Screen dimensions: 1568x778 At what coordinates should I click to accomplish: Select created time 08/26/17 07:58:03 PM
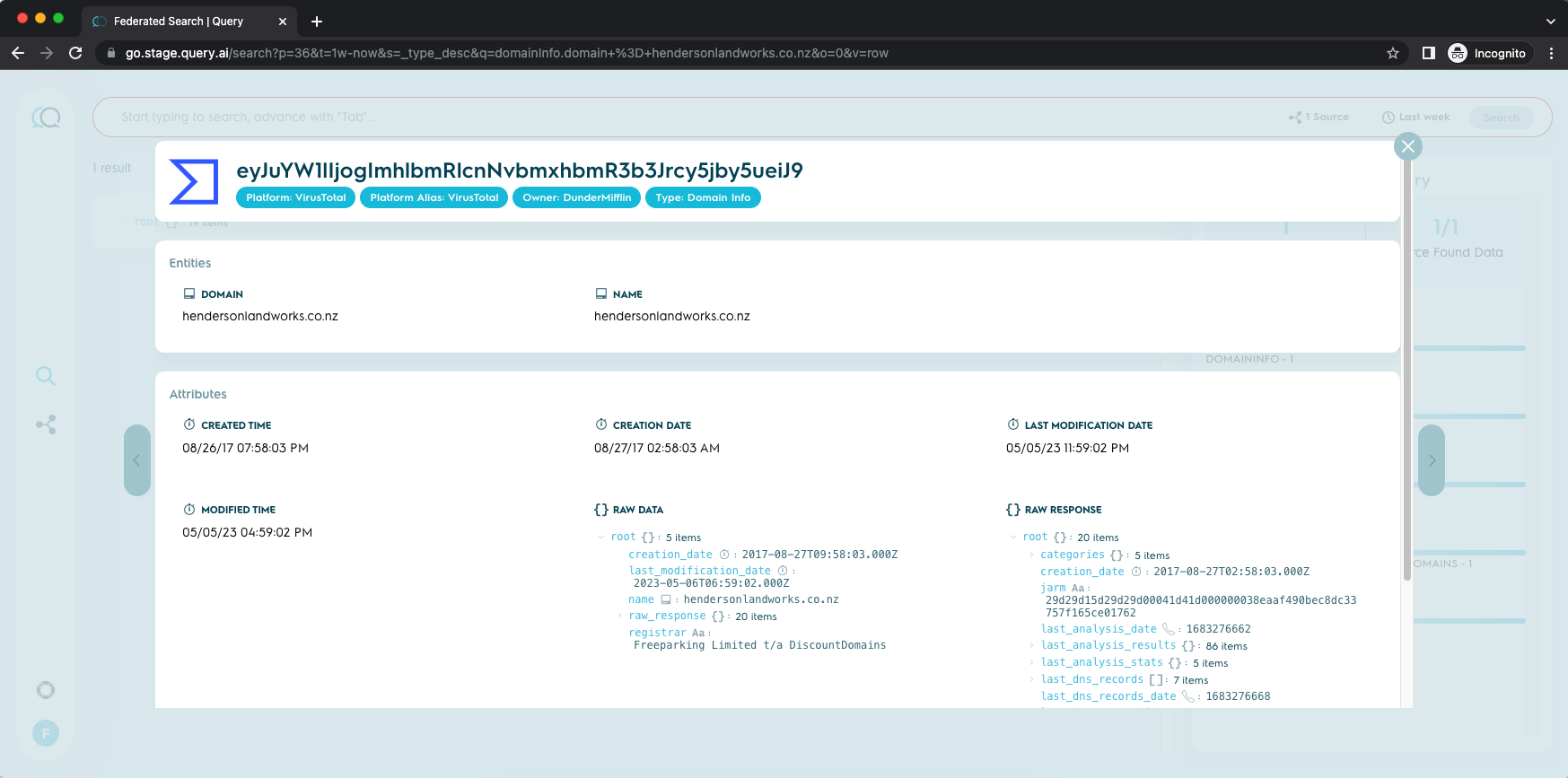(246, 448)
